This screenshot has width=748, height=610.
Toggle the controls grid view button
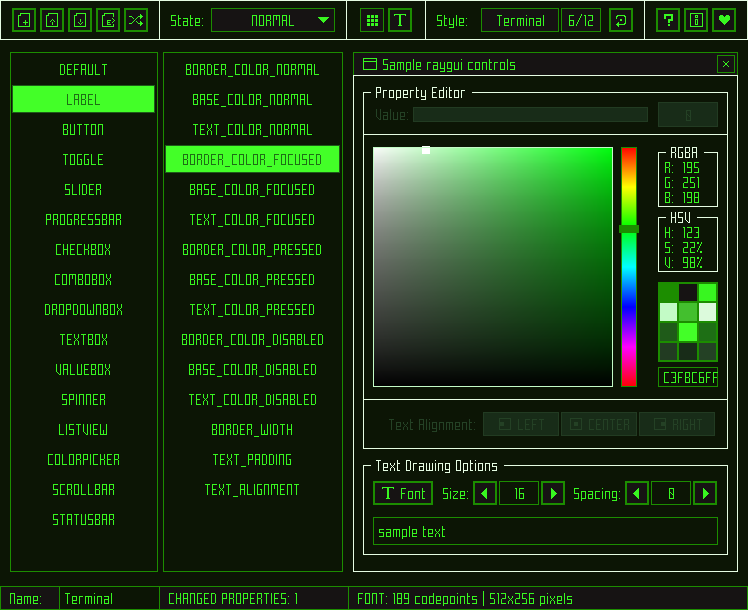[x=372, y=20]
